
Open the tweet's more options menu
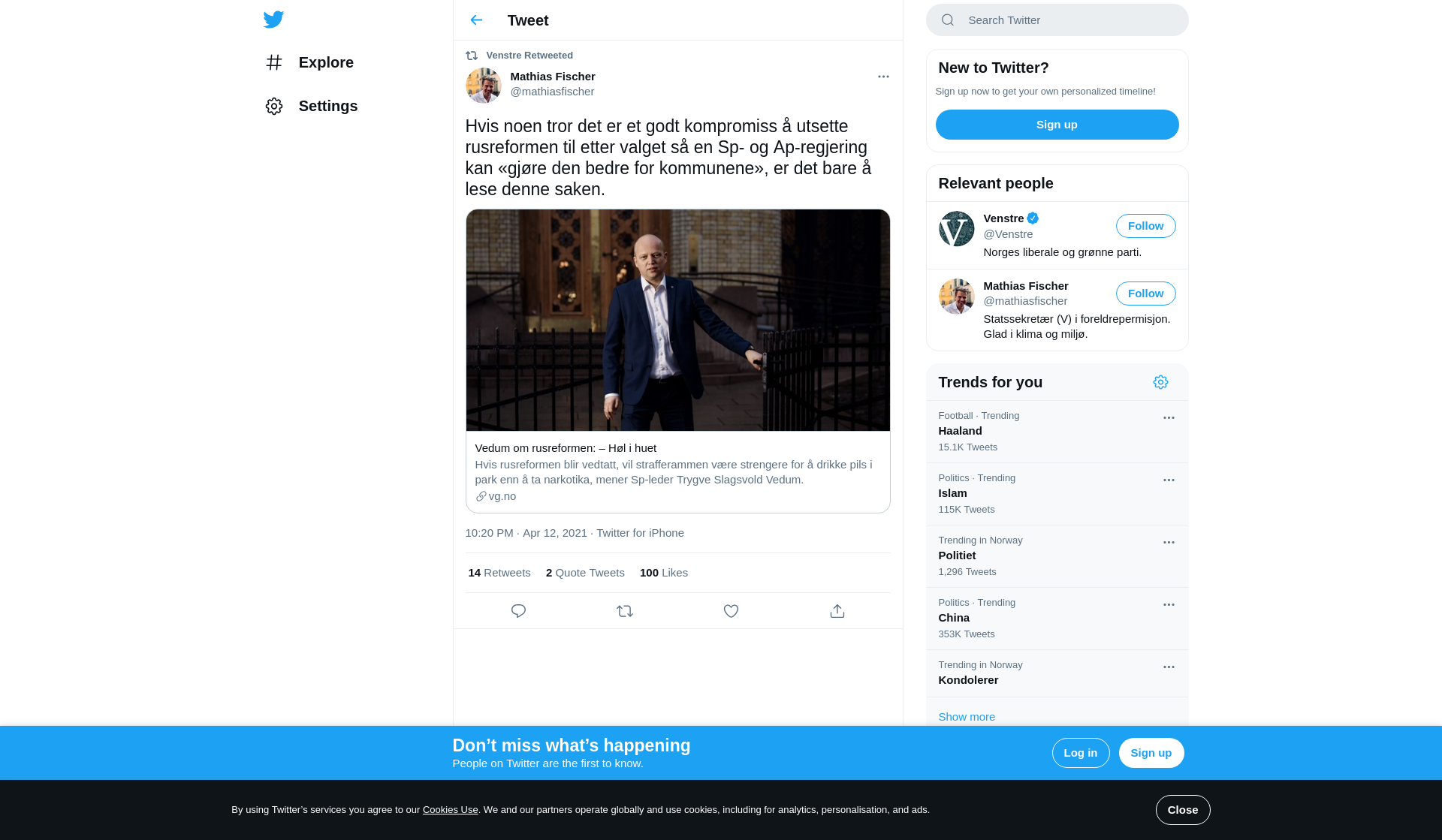point(883,77)
